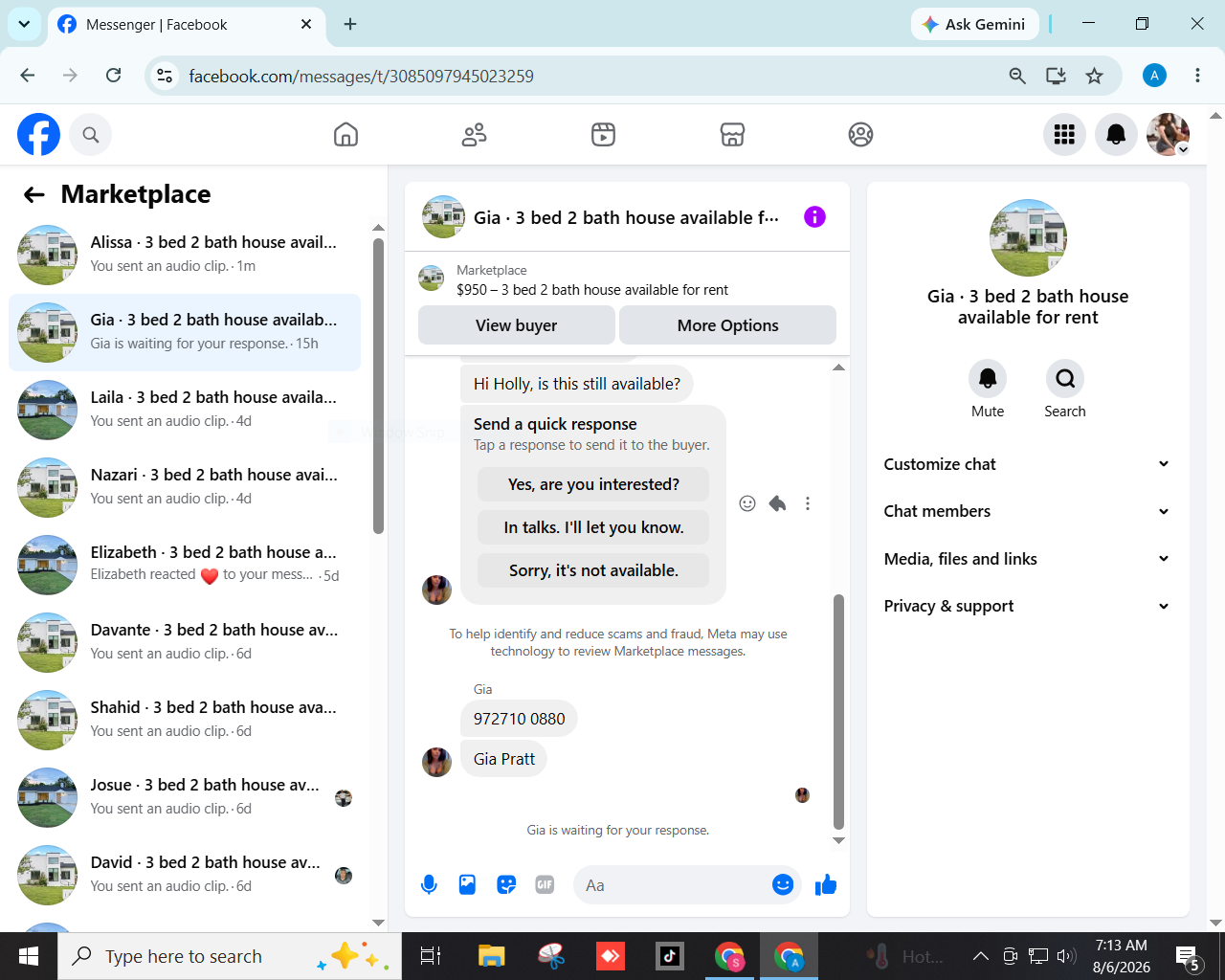Image resolution: width=1225 pixels, height=980 pixels.
Task: Open Josue's conversation
Action: pyautogui.click(x=185, y=797)
